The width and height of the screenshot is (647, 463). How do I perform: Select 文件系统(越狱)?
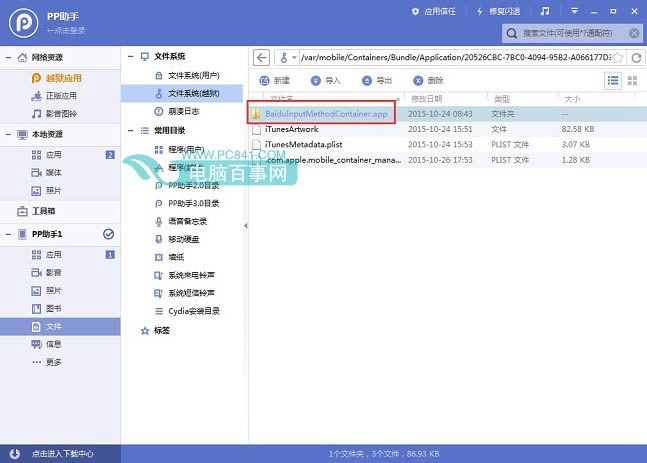(x=182, y=93)
